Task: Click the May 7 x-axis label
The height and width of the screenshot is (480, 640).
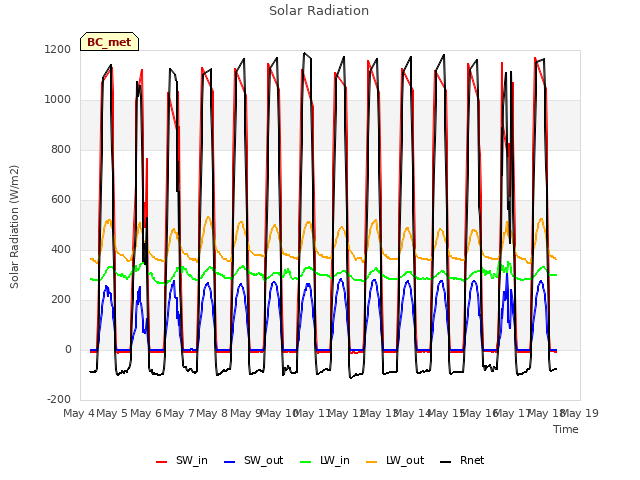Action: (x=179, y=413)
